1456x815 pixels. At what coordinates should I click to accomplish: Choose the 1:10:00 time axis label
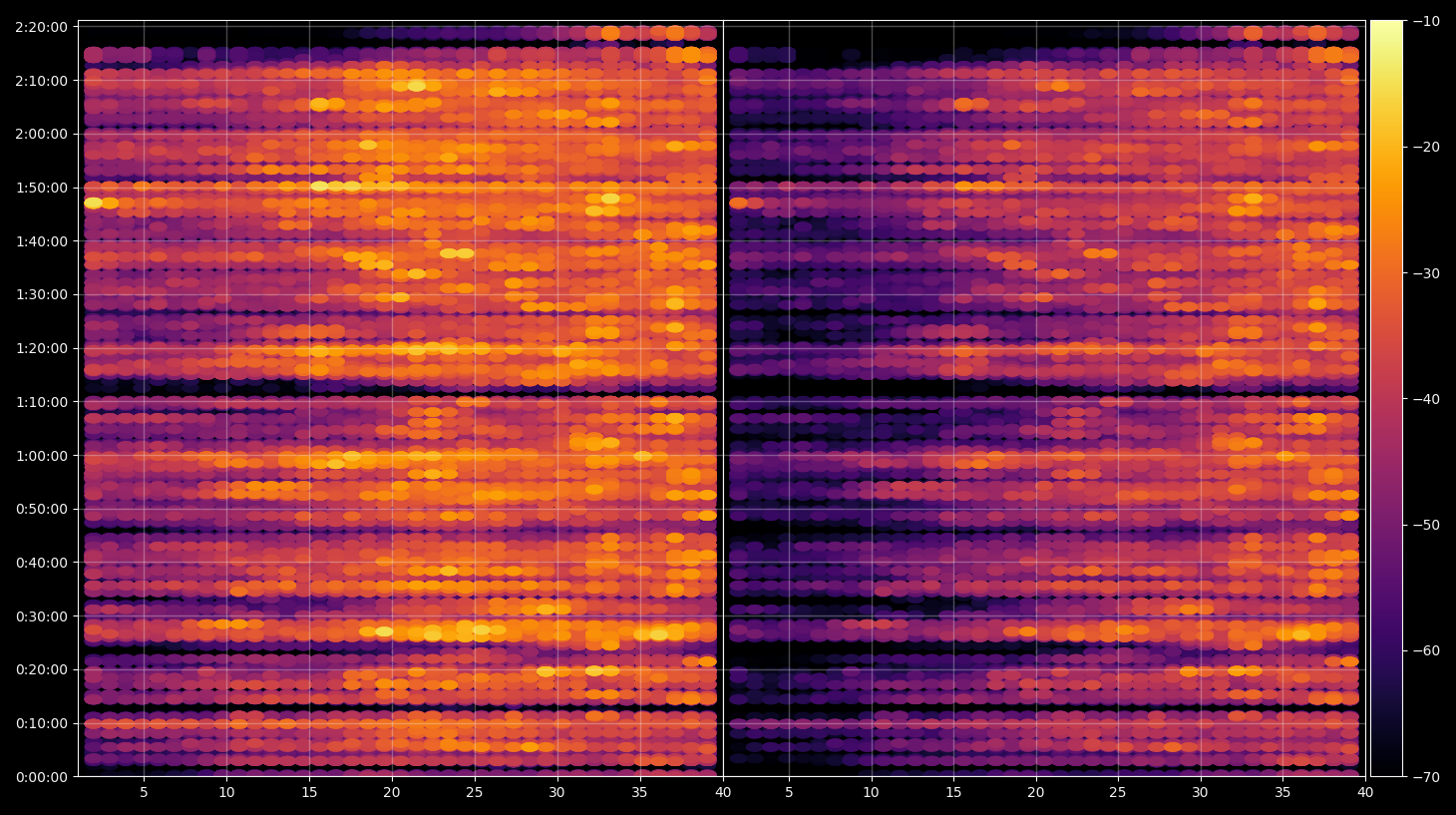click(42, 402)
